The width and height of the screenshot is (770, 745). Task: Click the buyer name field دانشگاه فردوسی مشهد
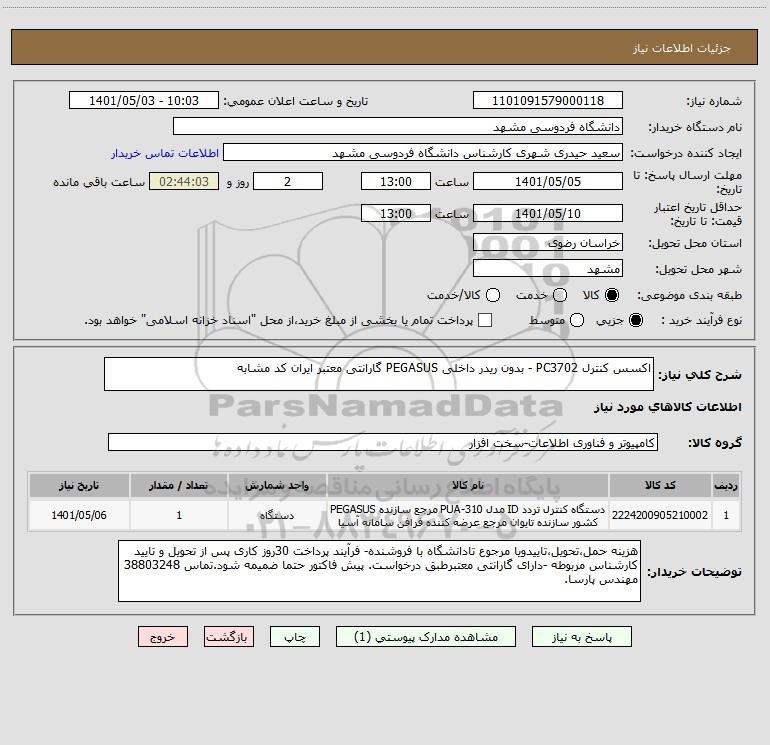click(x=398, y=127)
